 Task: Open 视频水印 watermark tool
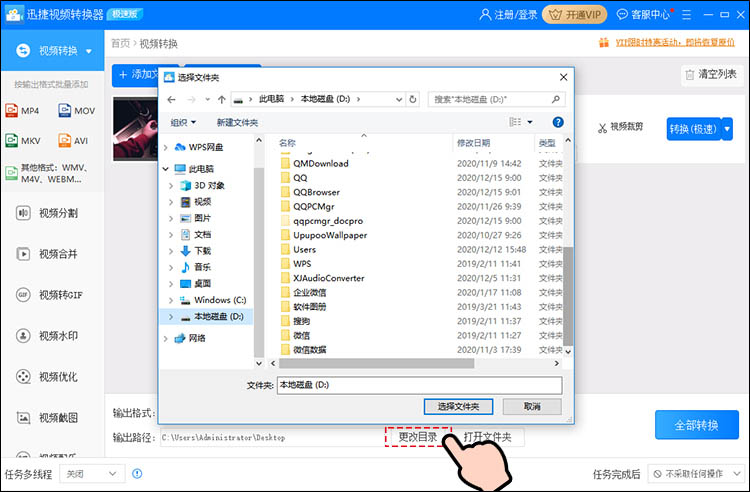[x=47, y=336]
